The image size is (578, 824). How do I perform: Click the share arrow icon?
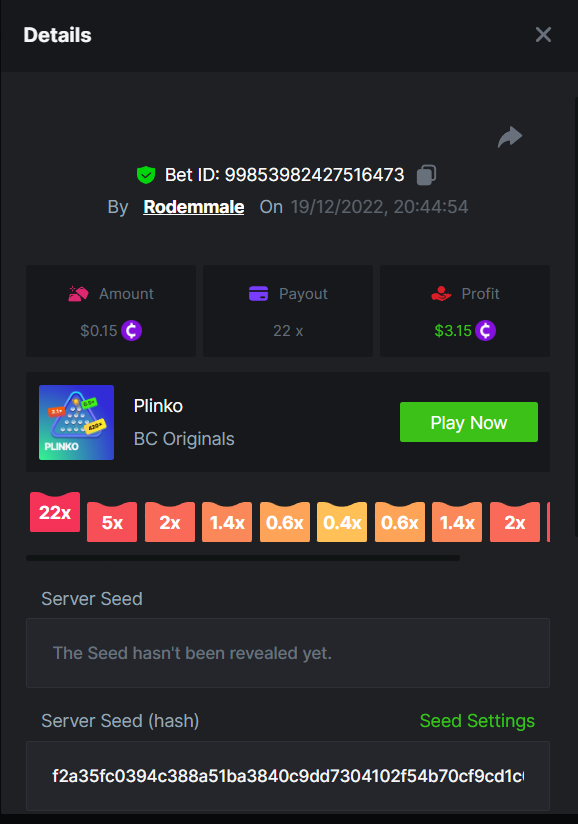pyautogui.click(x=510, y=137)
